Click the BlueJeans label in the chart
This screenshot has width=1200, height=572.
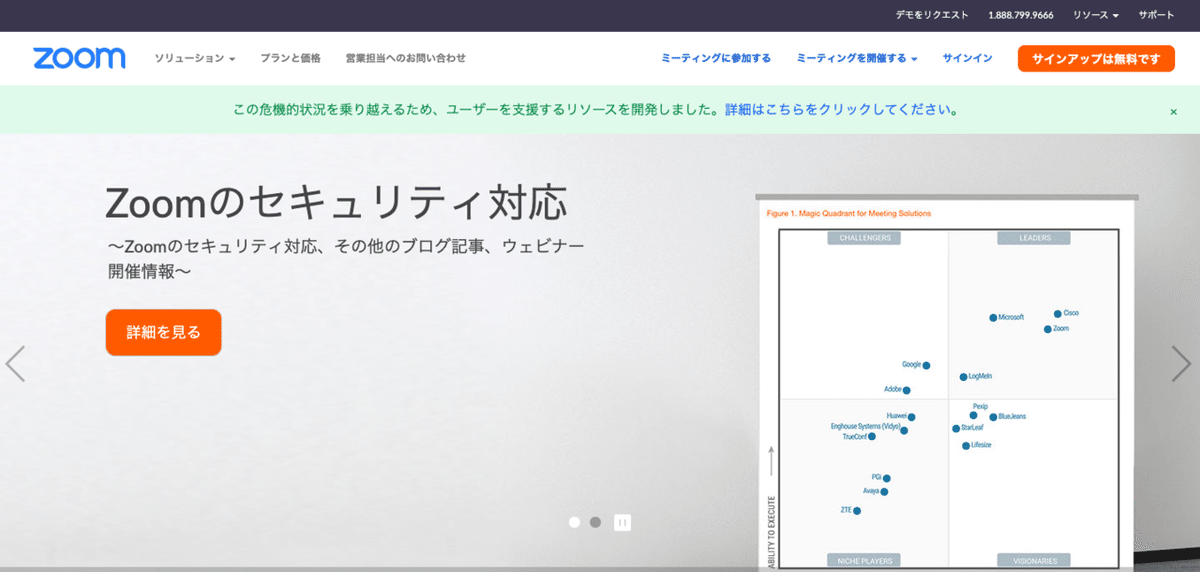[x=1012, y=416]
